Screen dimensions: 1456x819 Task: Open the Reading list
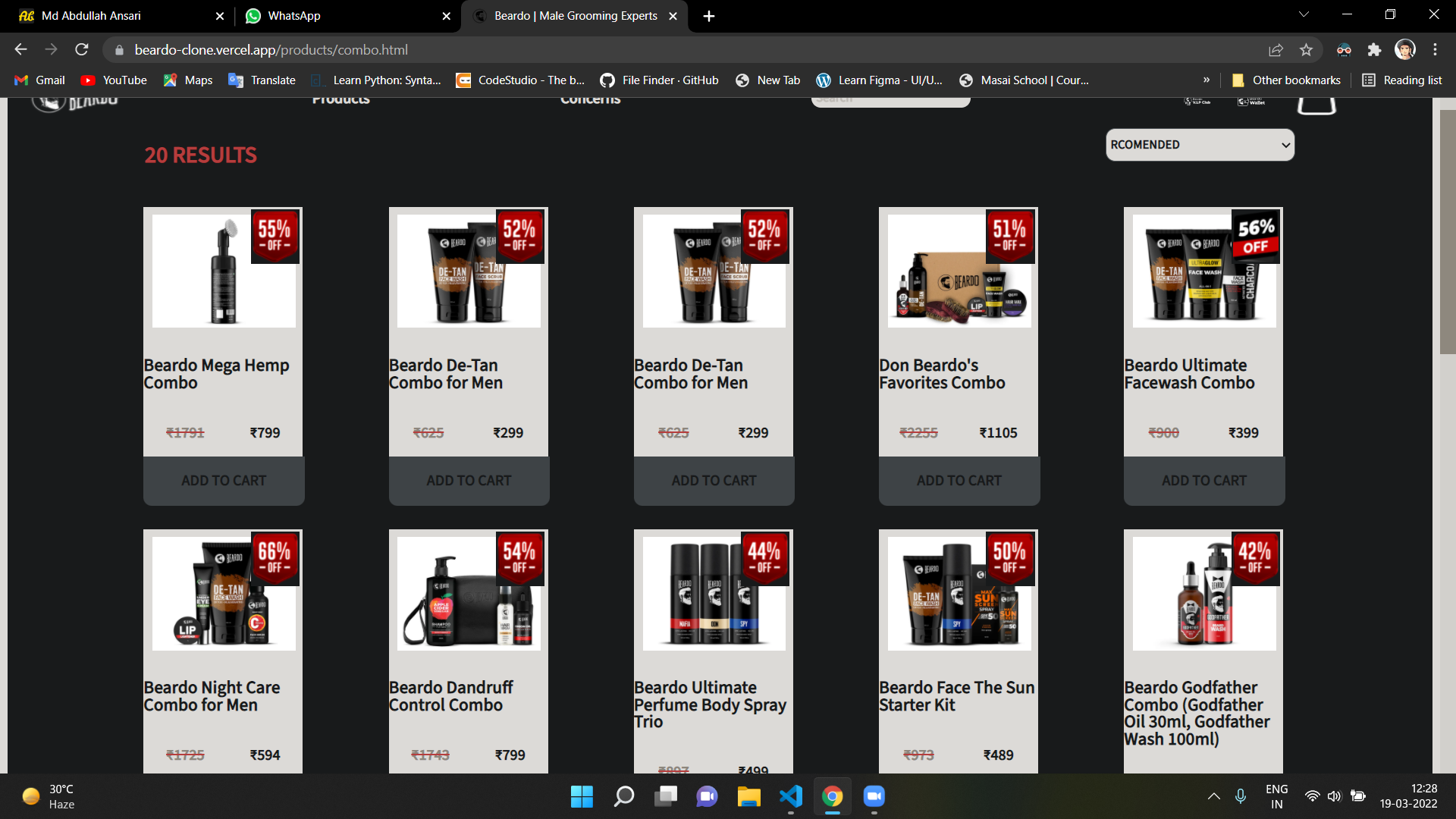pyautogui.click(x=1402, y=80)
